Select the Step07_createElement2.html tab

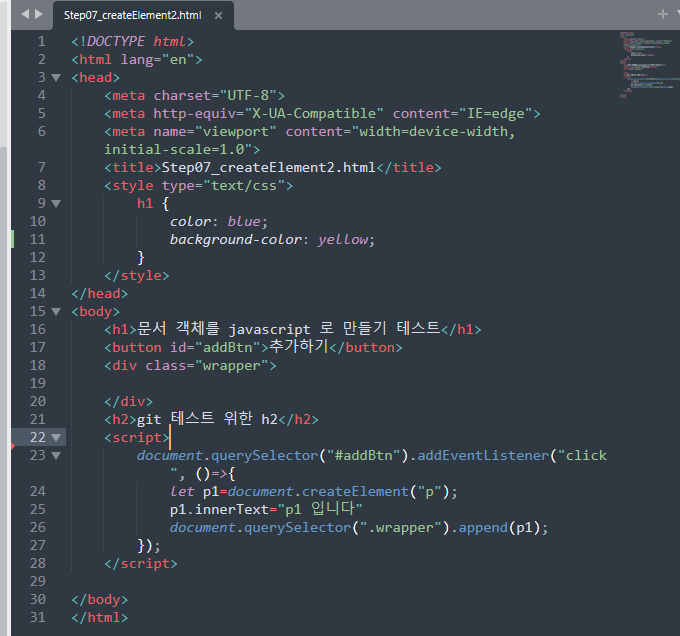click(x=133, y=16)
